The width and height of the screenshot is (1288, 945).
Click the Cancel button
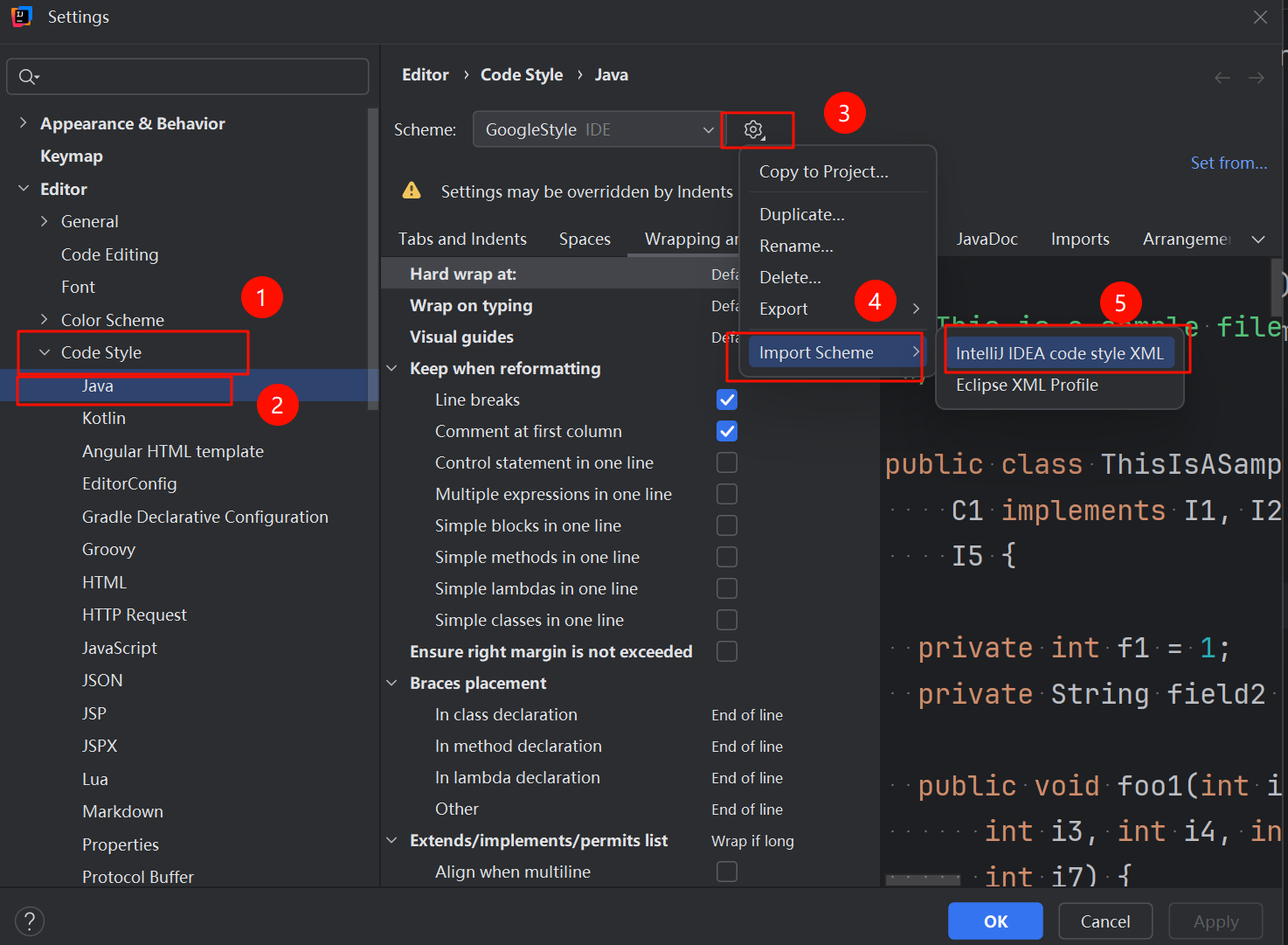[x=1105, y=921]
